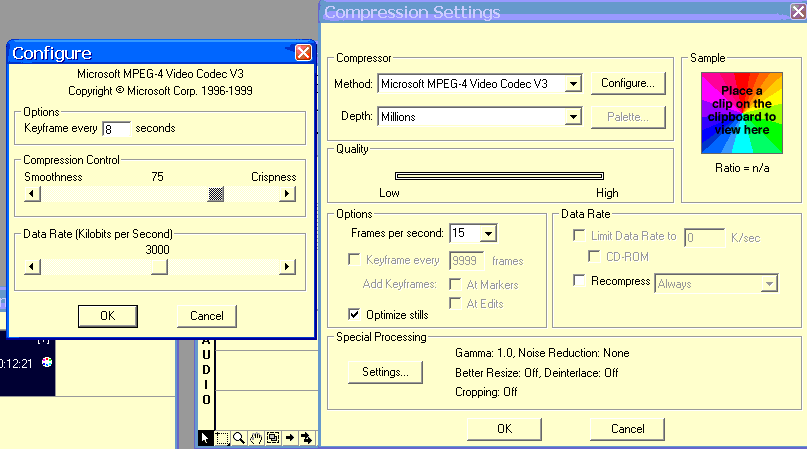The height and width of the screenshot is (449, 807).
Task: Click the Data Rate slider thumb at 3000
Action: [x=159, y=267]
